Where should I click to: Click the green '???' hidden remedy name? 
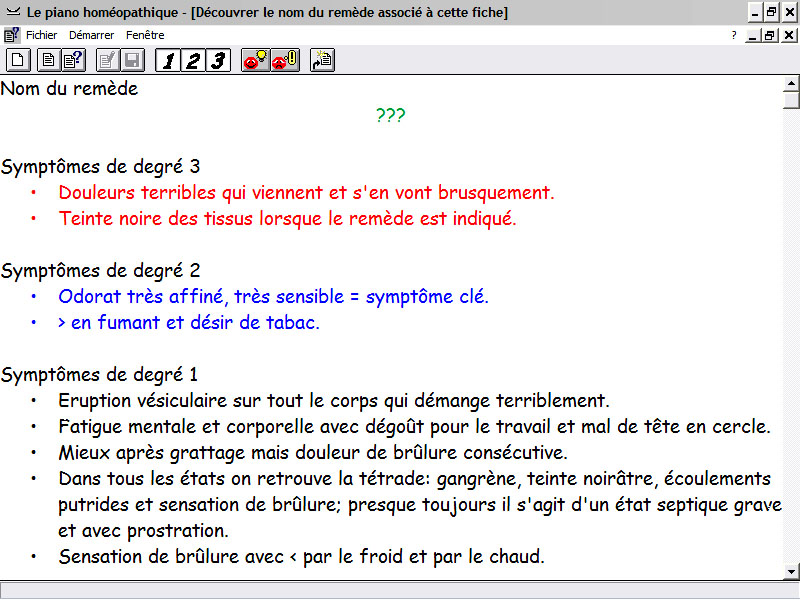click(390, 115)
